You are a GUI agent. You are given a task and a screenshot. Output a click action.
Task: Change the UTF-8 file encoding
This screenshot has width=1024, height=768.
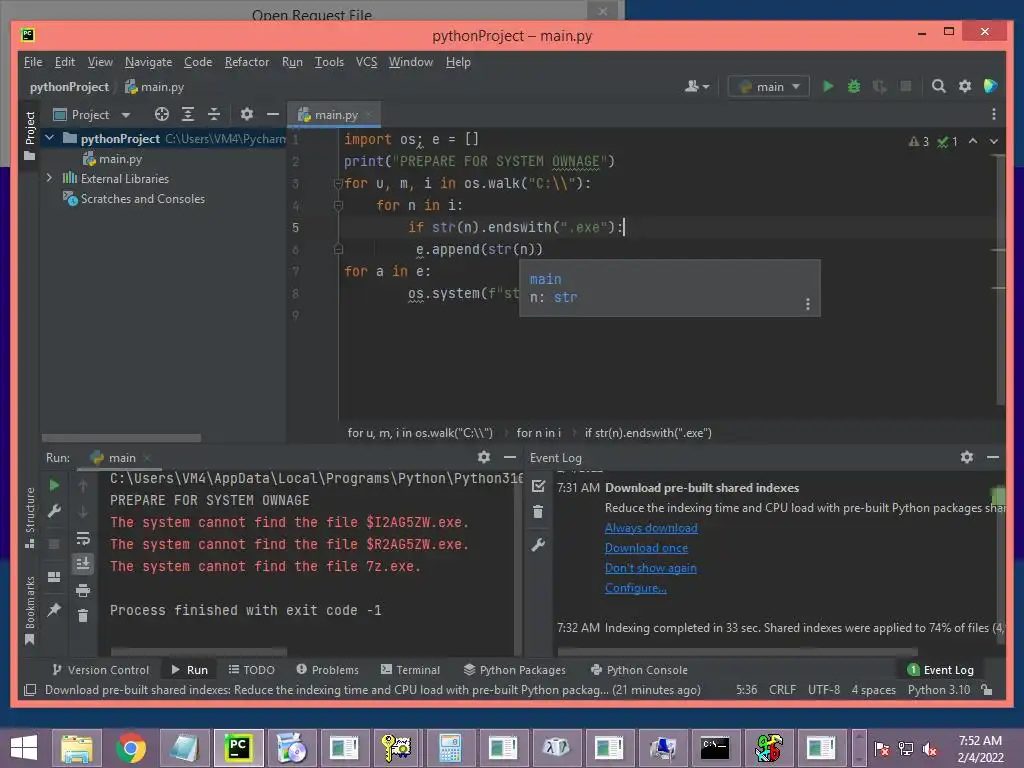tap(824, 690)
